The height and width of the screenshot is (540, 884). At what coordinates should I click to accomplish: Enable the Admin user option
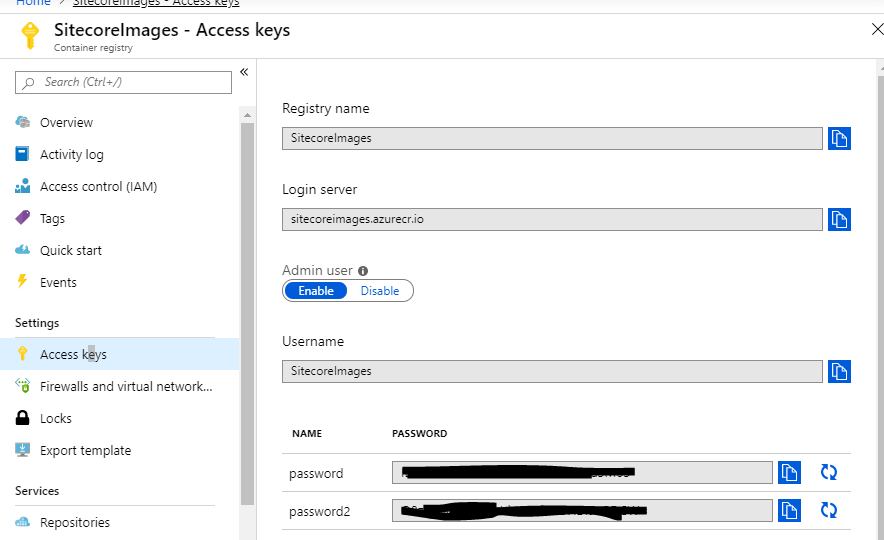pos(316,291)
